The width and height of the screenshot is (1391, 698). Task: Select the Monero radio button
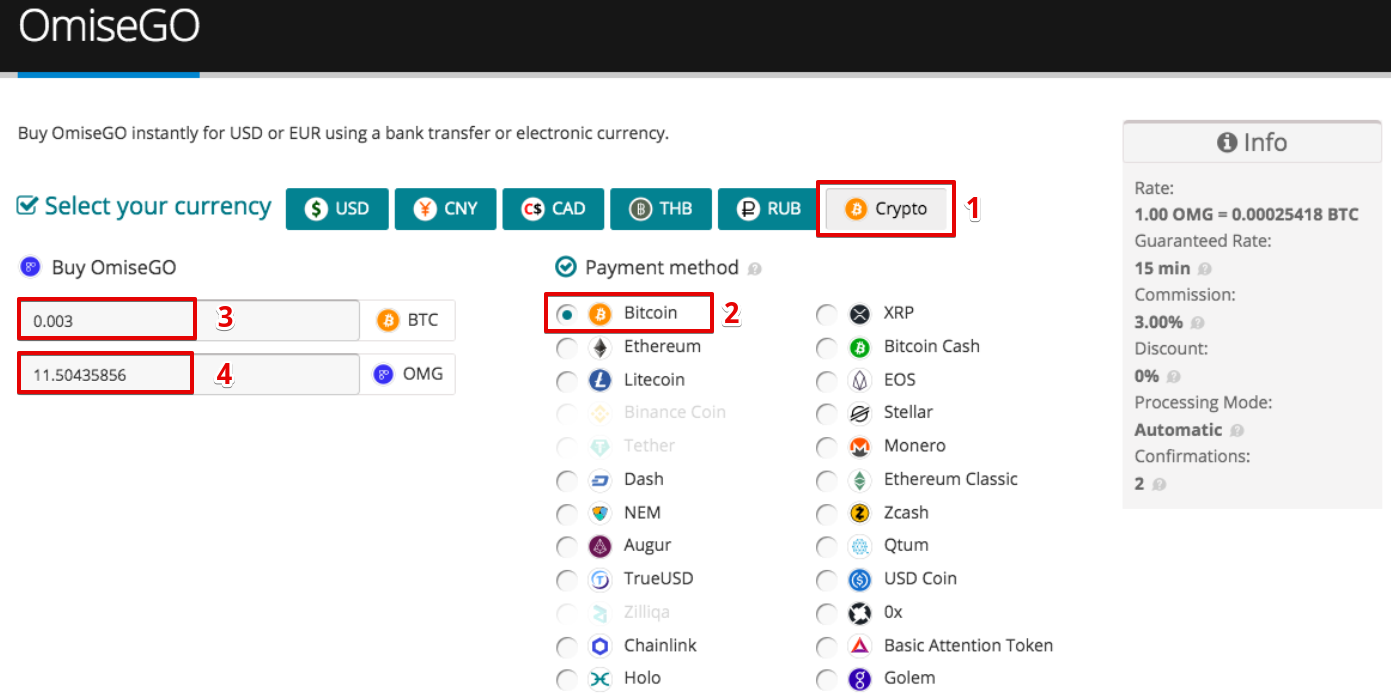[x=827, y=447]
